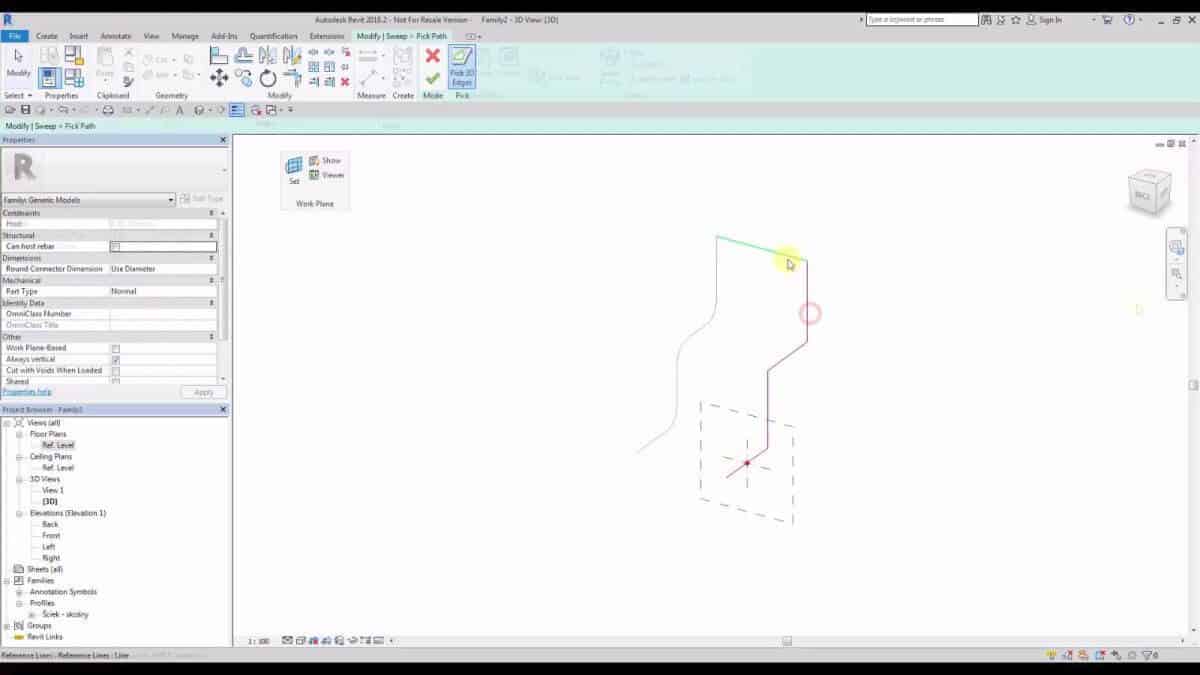The width and height of the screenshot is (1200, 675).
Task: Cancel edit mode with the red X
Action: pyautogui.click(x=432, y=56)
